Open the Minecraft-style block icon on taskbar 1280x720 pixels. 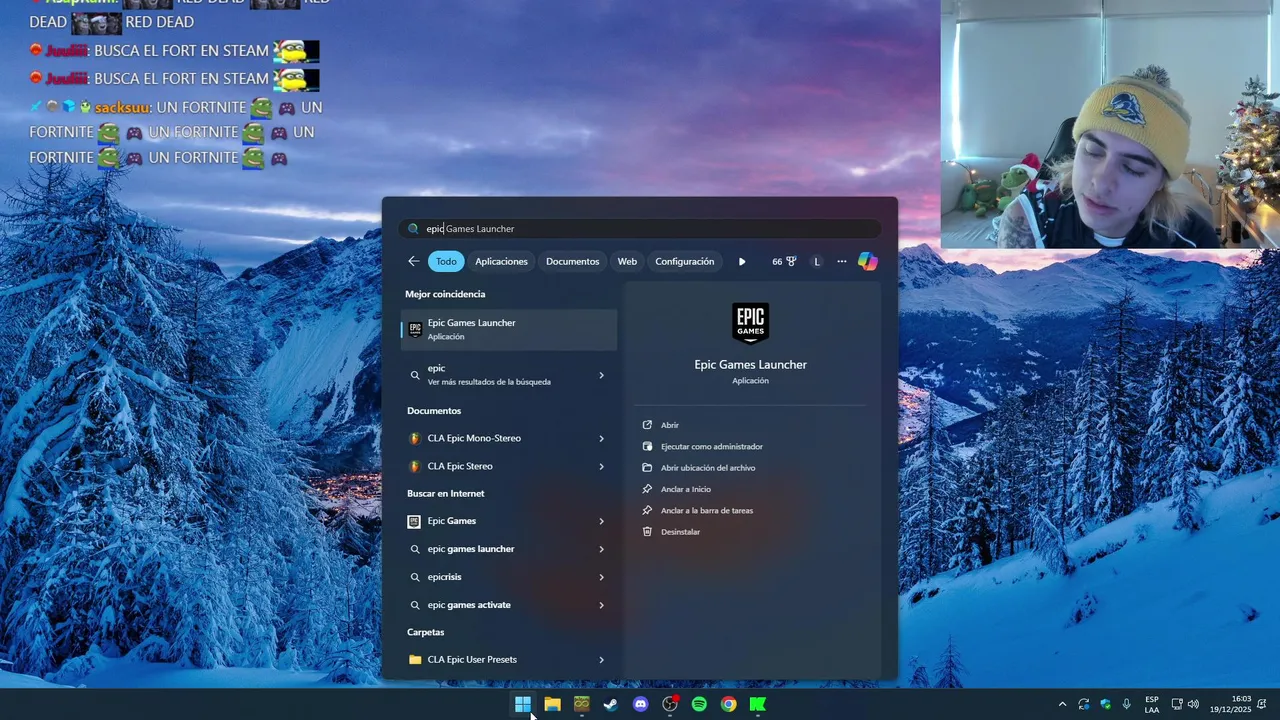[x=581, y=704]
